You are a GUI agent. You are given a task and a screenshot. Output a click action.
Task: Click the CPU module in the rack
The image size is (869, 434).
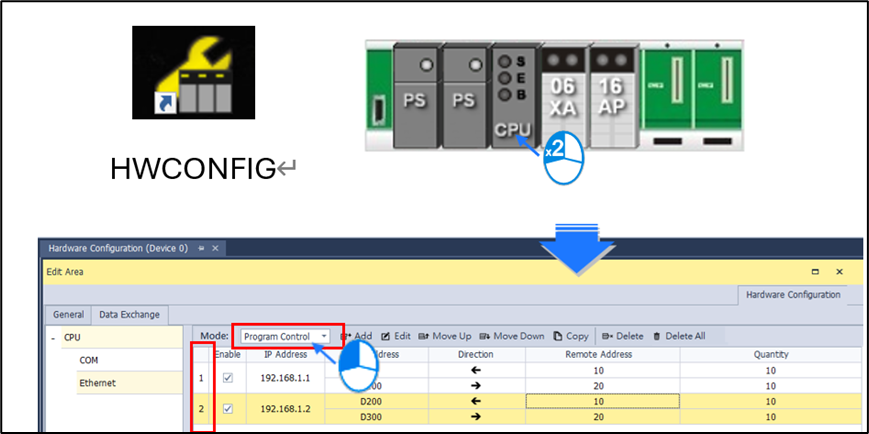pyautogui.click(x=515, y=95)
